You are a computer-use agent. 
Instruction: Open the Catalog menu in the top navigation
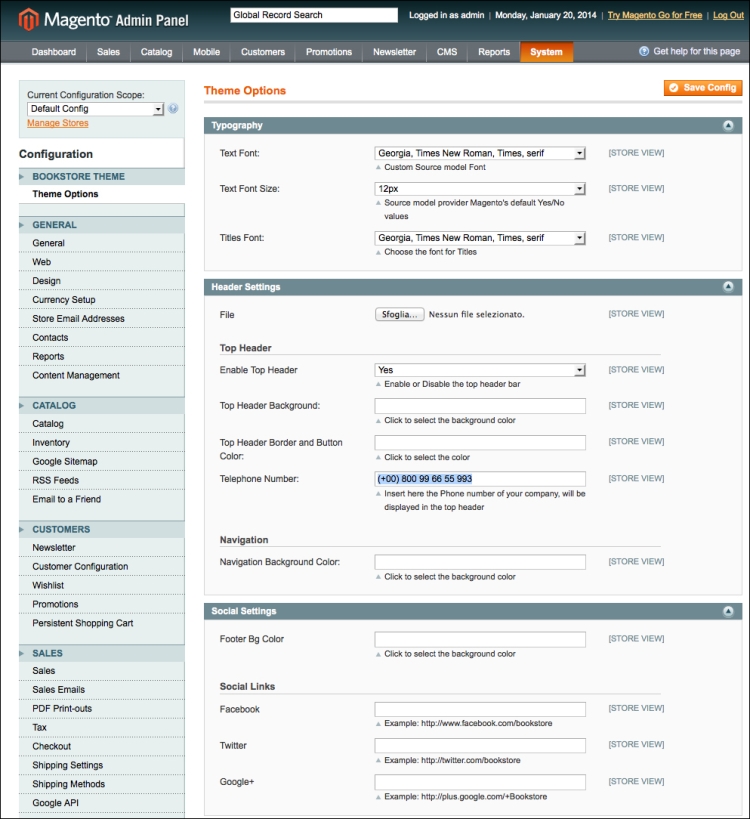pos(156,52)
